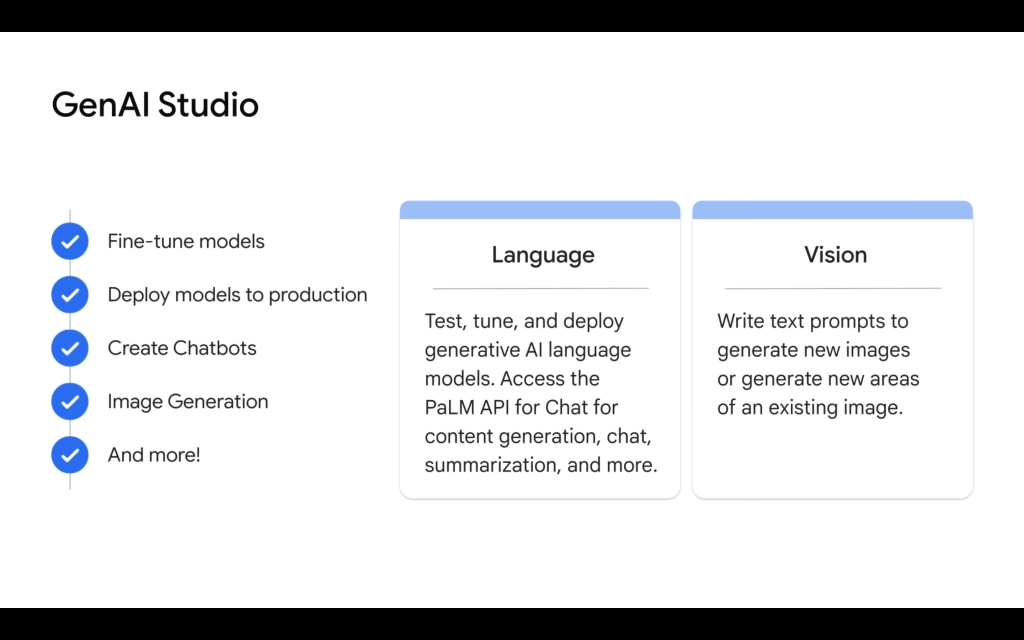Click the checkmark icon beside Fine-tune models
The width and height of the screenshot is (1024, 640).
[70, 241]
